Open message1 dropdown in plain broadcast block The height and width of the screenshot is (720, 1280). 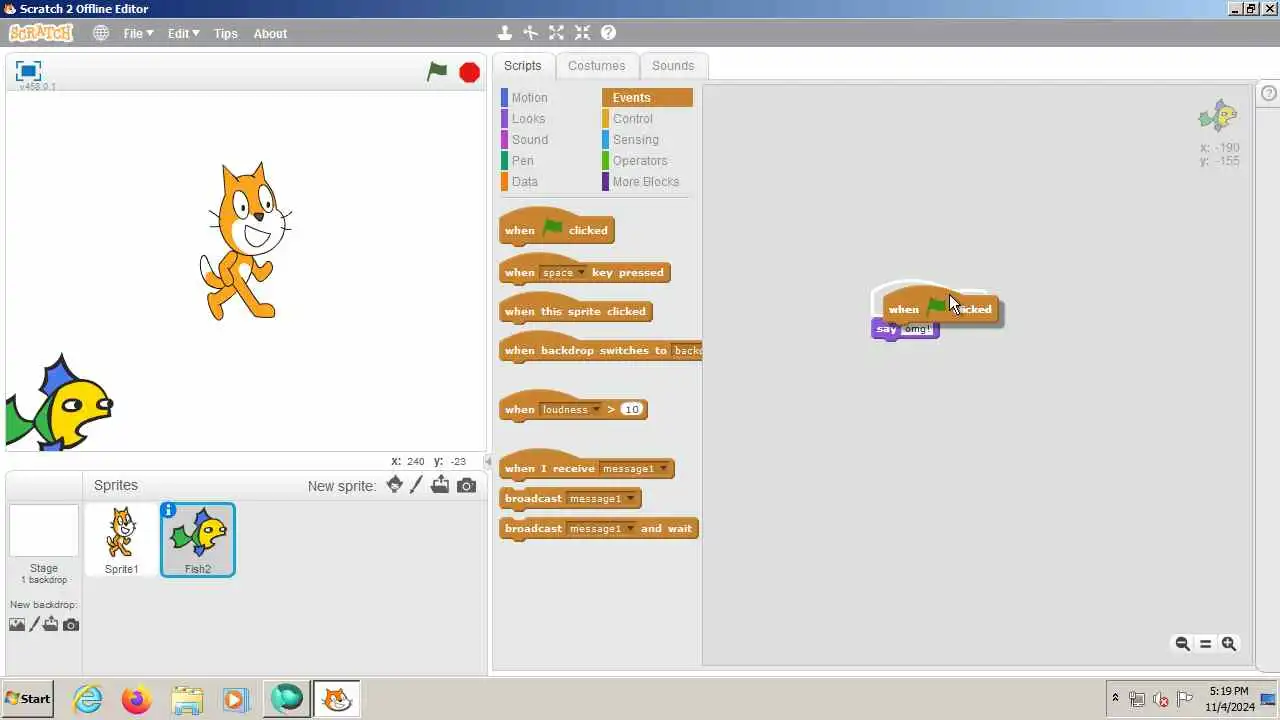pos(601,498)
